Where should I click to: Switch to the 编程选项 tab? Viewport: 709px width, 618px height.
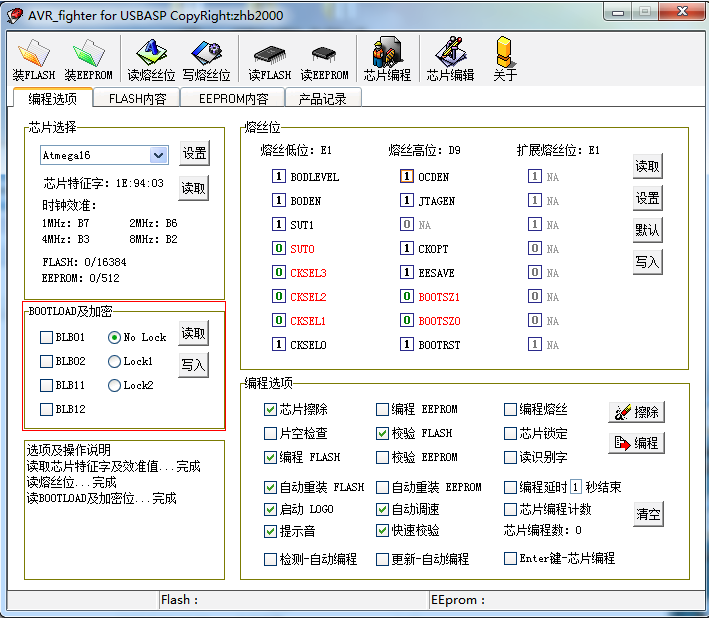point(52,98)
